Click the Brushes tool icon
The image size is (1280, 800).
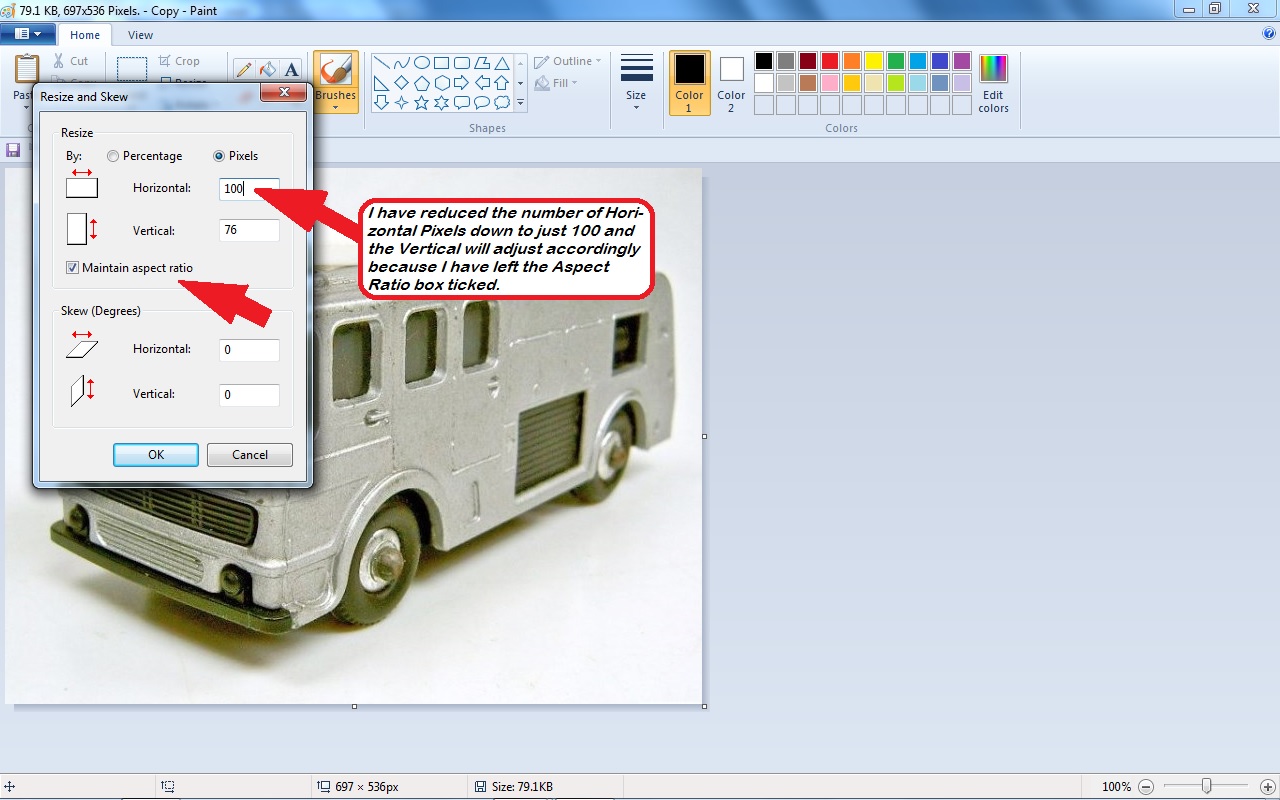coord(335,70)
